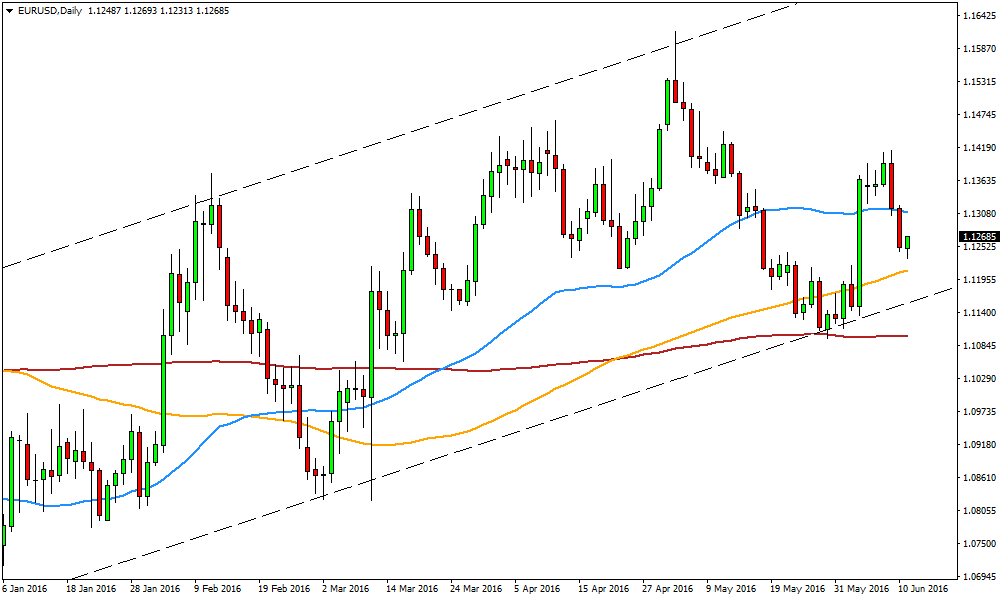This screenshot has width=1000, height=600.
Task: Select the open price value 1.12487
Action: 104,11
